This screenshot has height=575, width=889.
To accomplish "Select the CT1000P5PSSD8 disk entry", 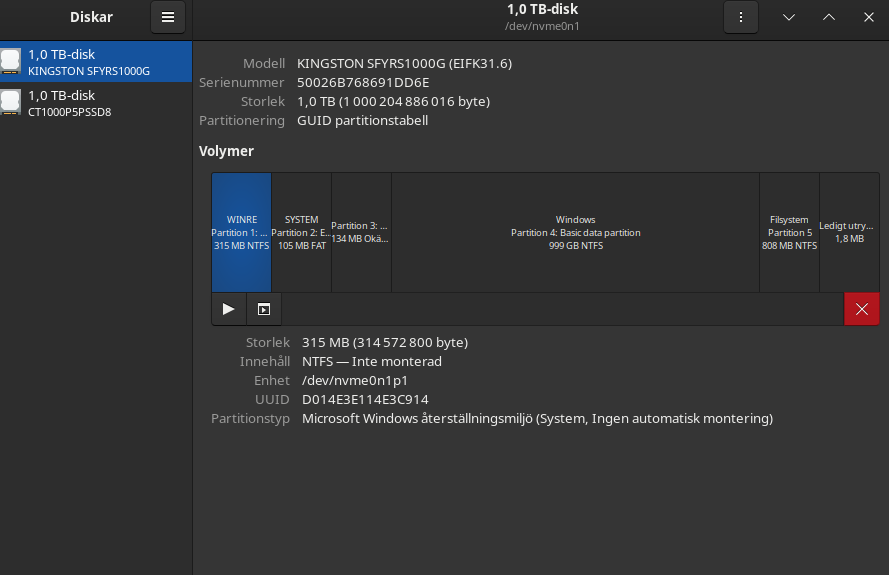I will (96, 103).
